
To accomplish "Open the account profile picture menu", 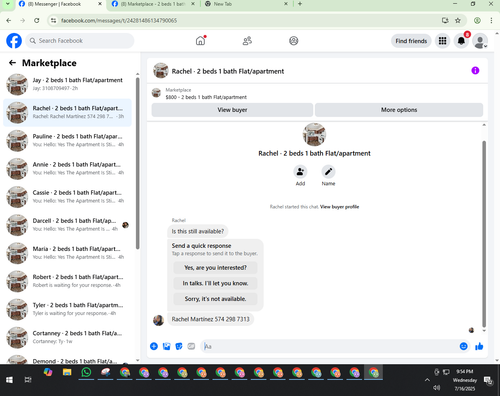I will point(480,41).
